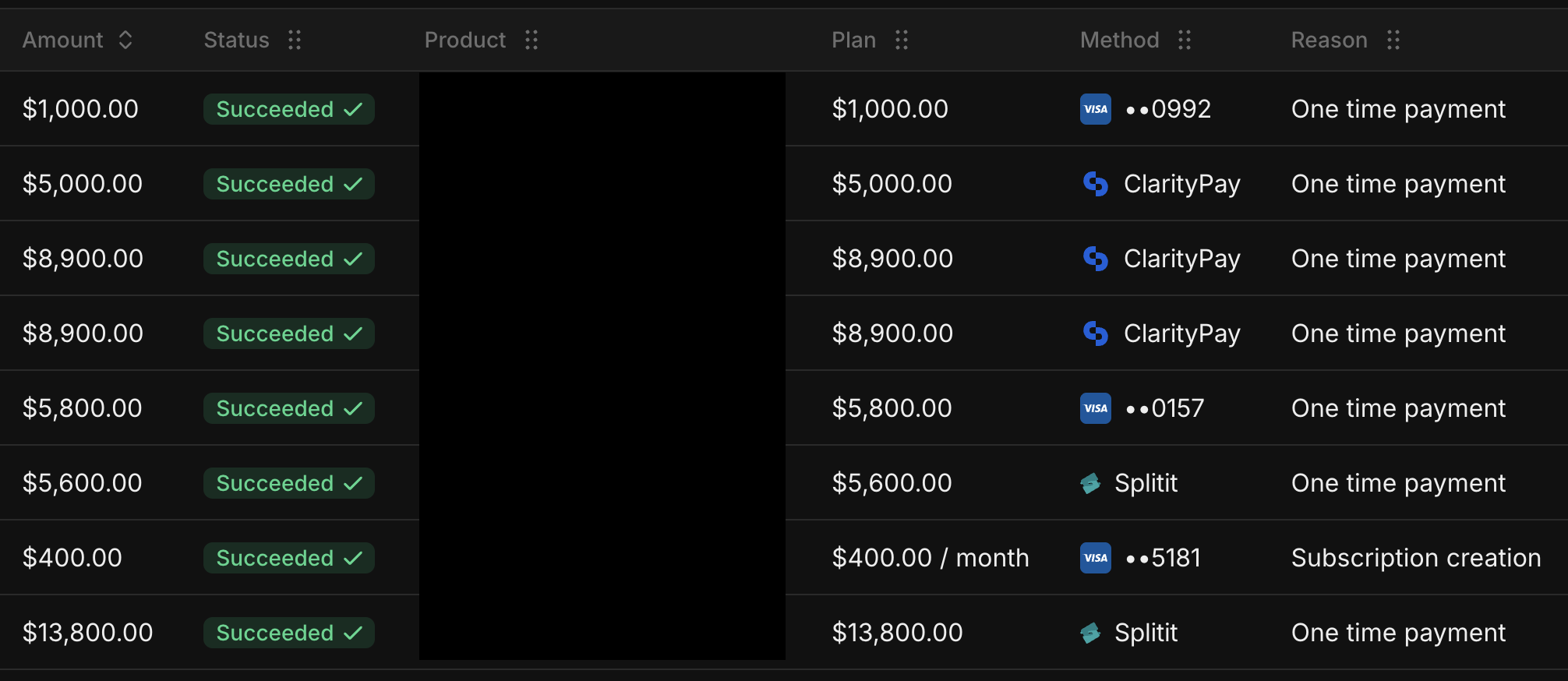Click the $13,800.00 plan cell
Image resolution: width=1568 pixels, height=681 pixels.
tap(897, 633)
